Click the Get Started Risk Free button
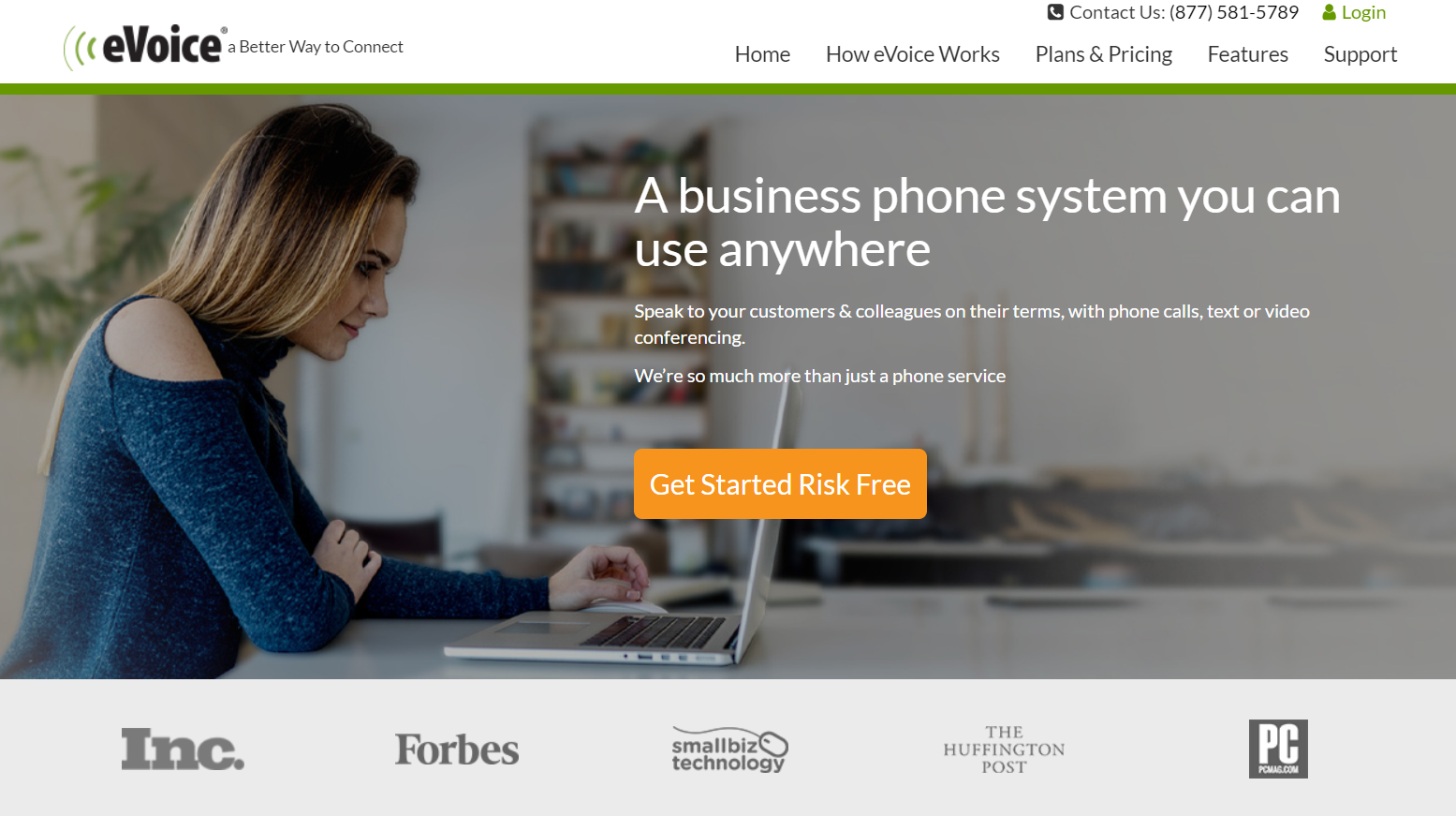The width and height of the screenshot is (1456, 816). 780,483
